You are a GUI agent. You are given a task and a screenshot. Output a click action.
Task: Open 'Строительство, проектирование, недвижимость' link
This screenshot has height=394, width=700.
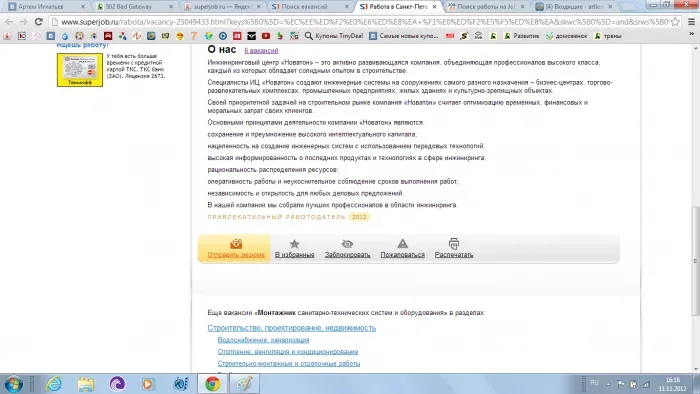pos(292,328)
